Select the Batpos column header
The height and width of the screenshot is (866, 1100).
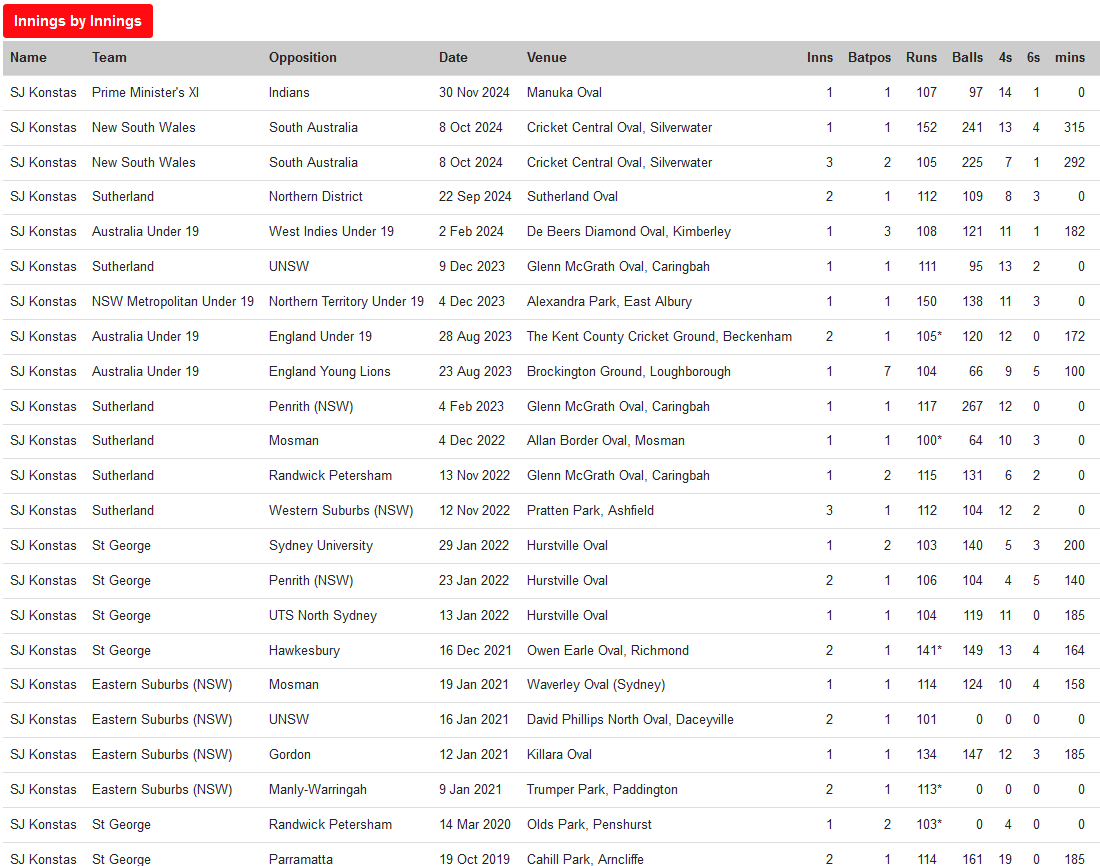[x=869, y=58]
